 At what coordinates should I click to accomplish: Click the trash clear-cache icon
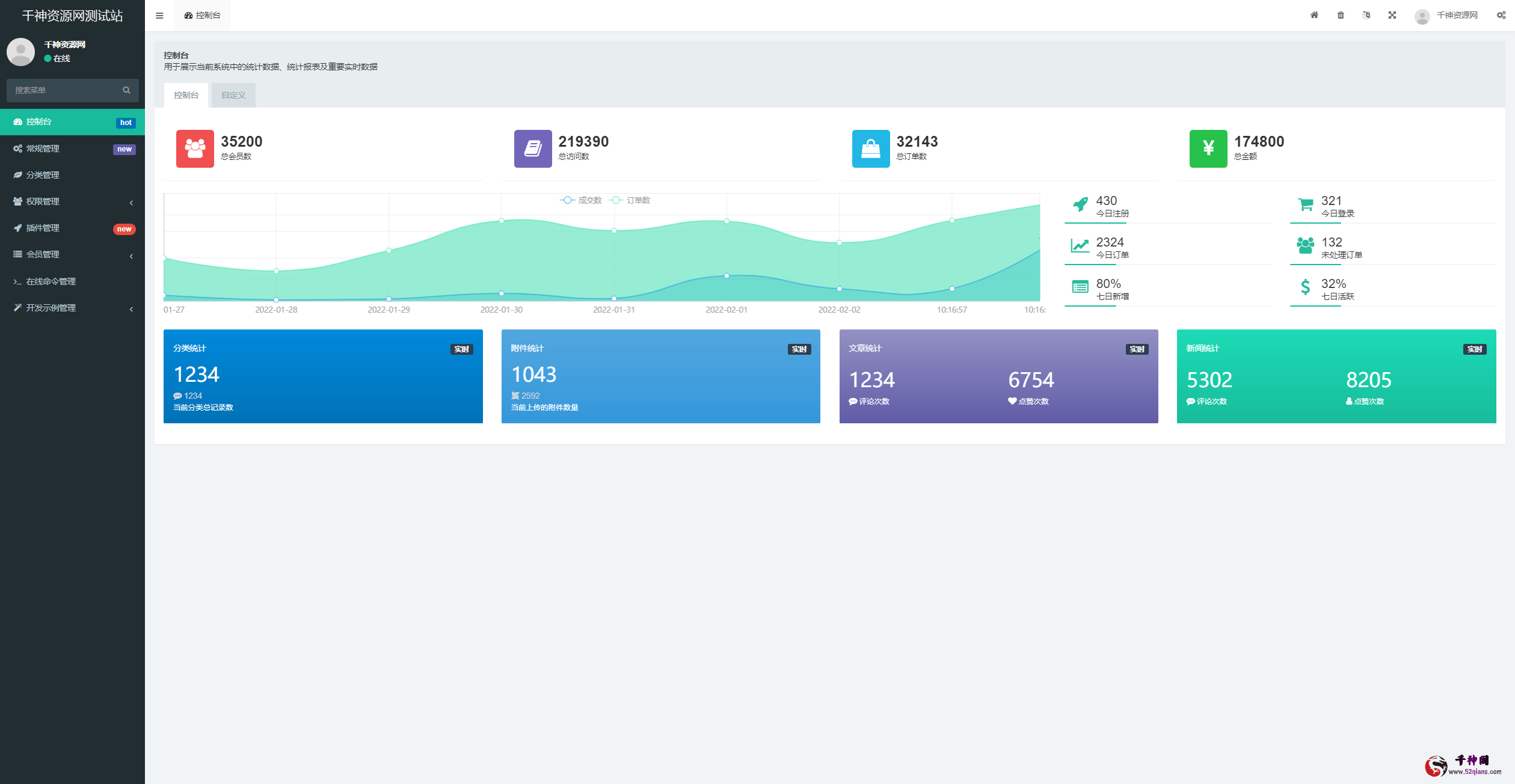pyautogui.click(x=1341, y=15)
